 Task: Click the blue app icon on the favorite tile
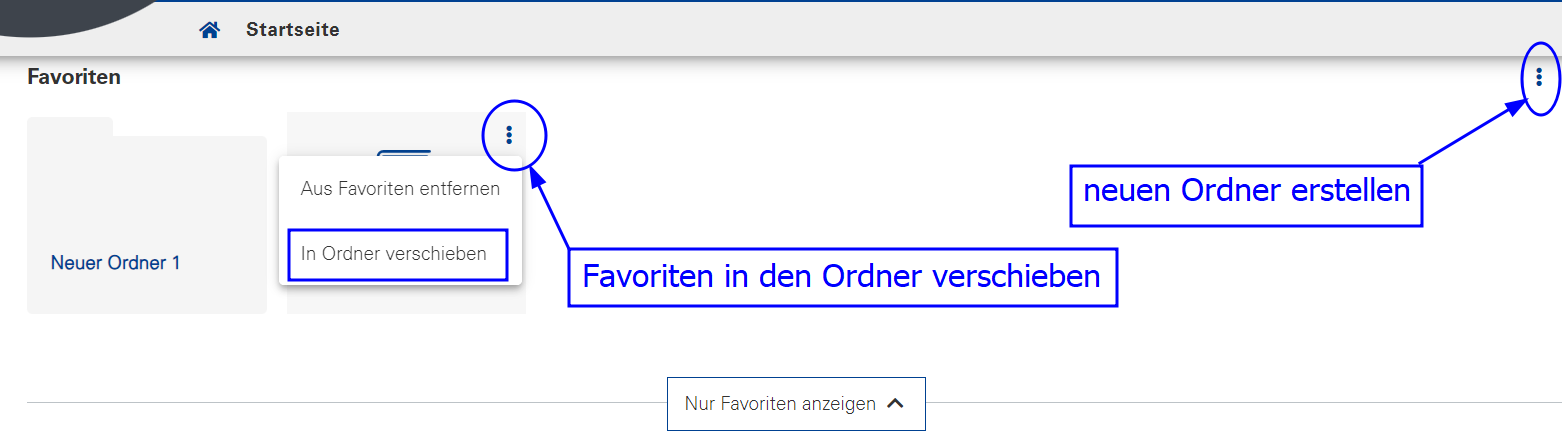coord(404,154)
